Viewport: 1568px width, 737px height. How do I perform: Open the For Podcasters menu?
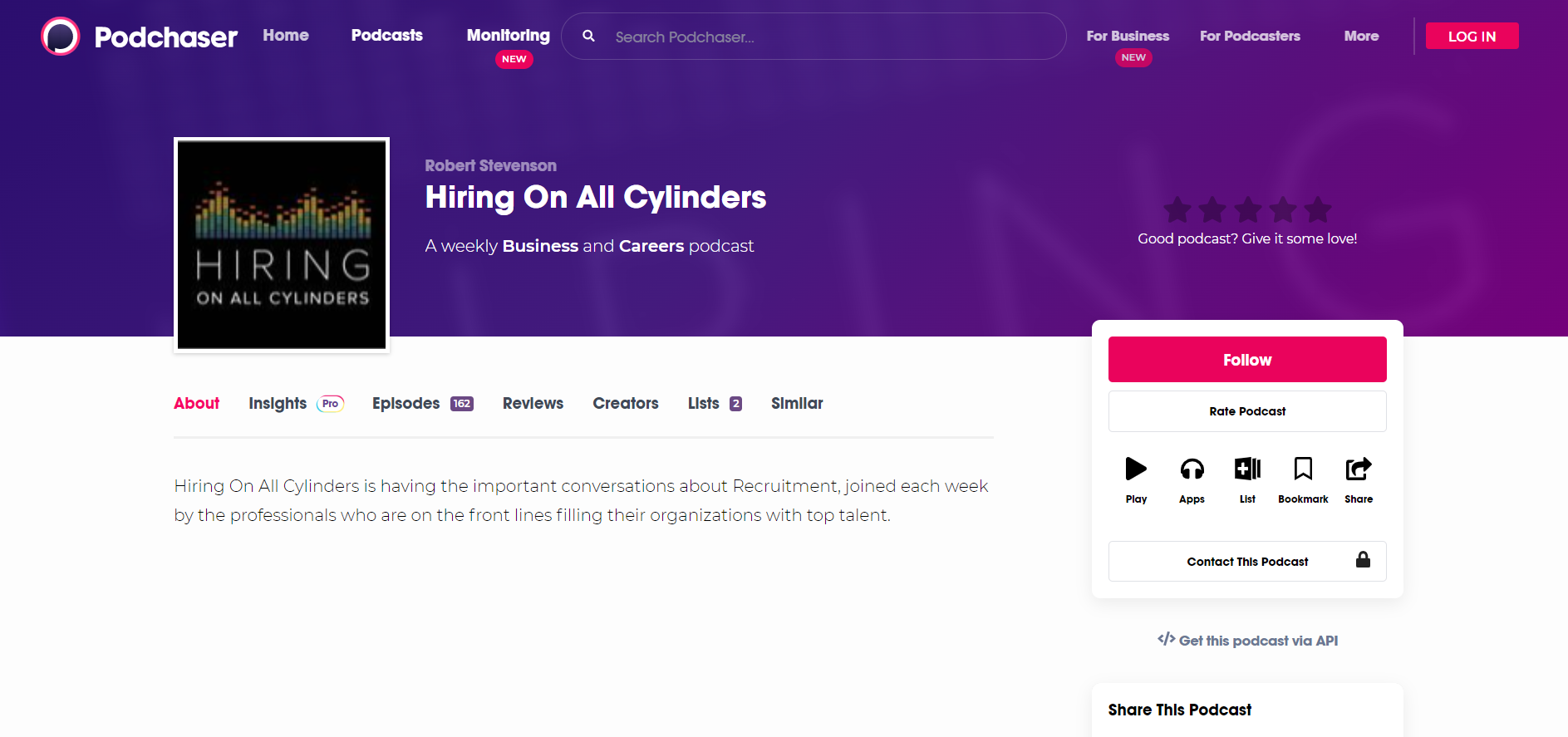(x=1250, y=37)
